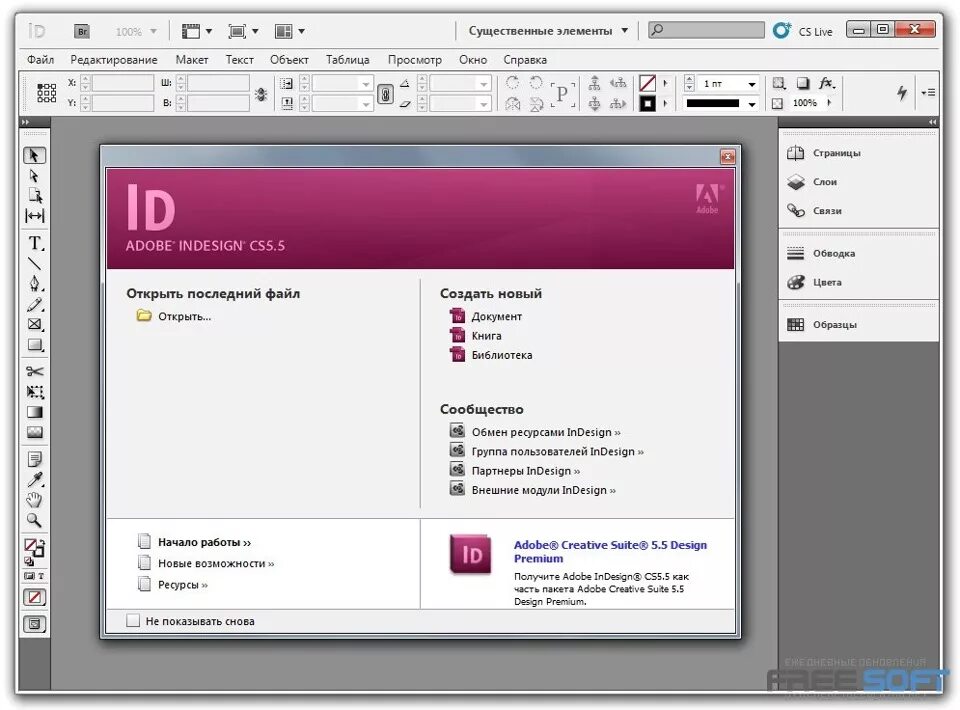This screenshot has height=710, width=960.
Task: Open the Макет menu
Action: [192, 60]
